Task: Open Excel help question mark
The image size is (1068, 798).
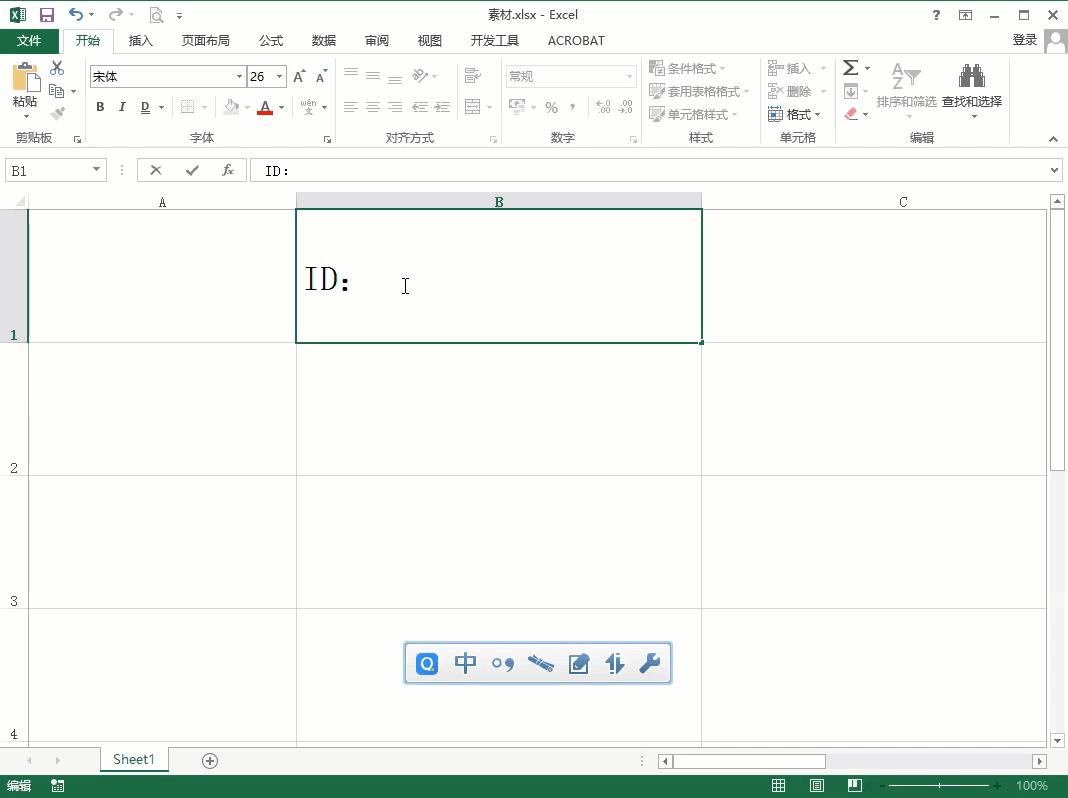Action: click(936, 15)
